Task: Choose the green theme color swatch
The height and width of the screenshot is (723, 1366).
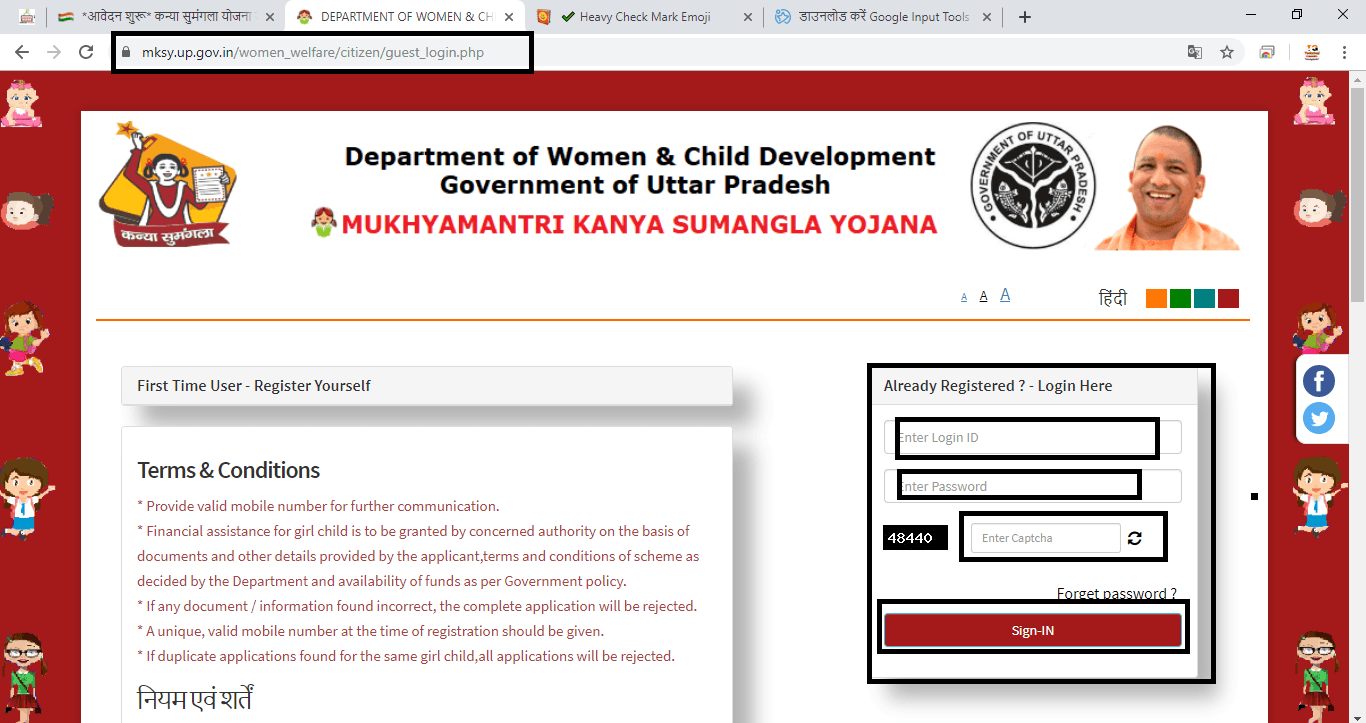Action: coord(1180,298)
